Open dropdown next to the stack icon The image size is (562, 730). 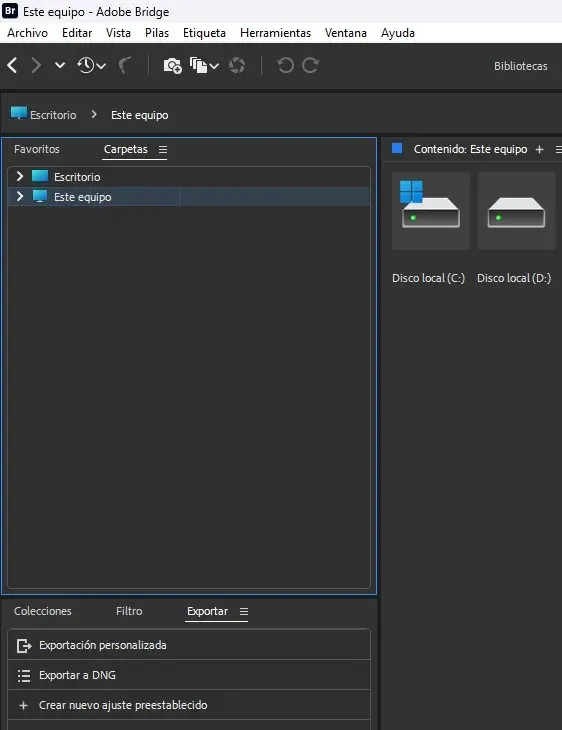pyautogui.click(x=214, y=66)
